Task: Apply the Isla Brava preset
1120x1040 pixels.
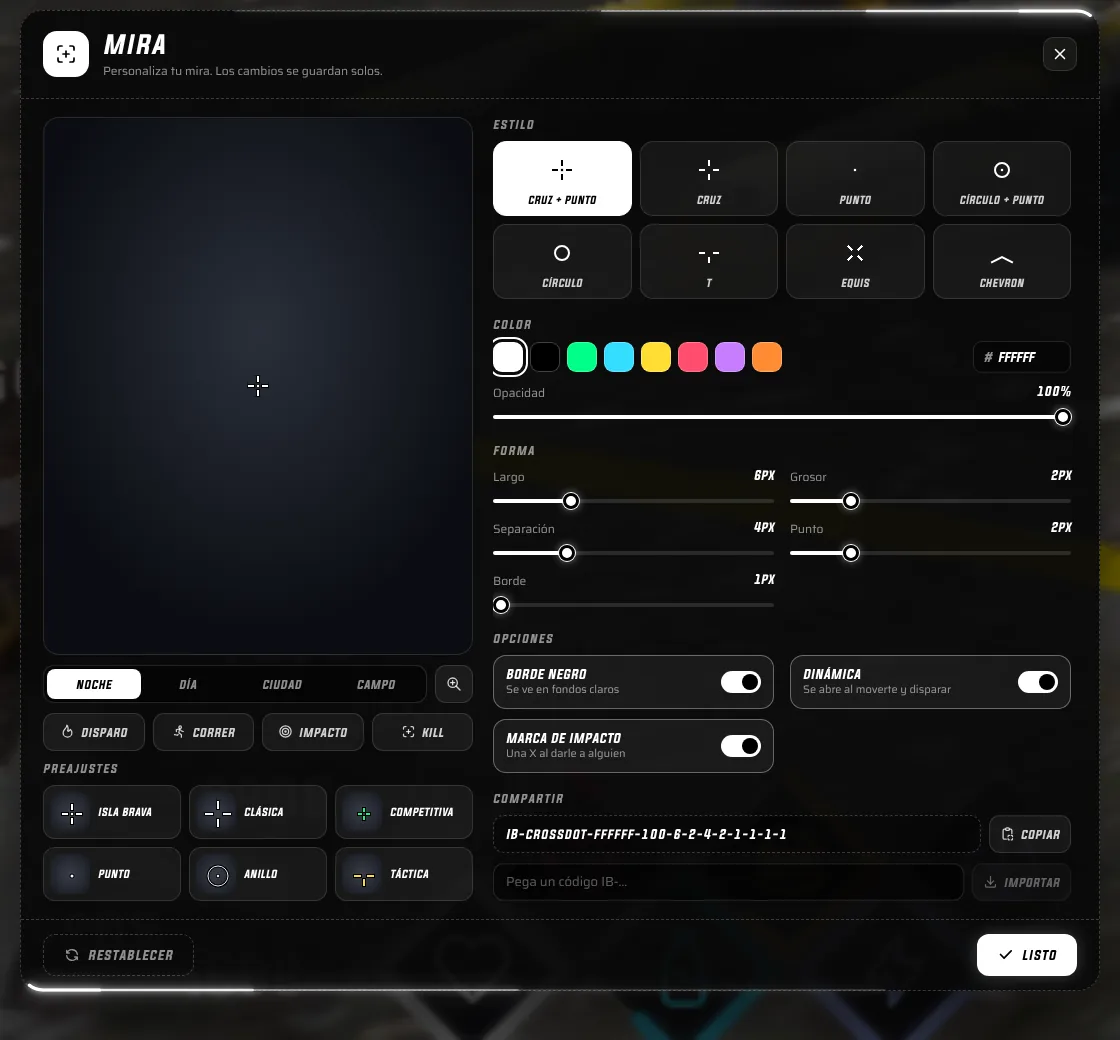Action: [111, 812]
